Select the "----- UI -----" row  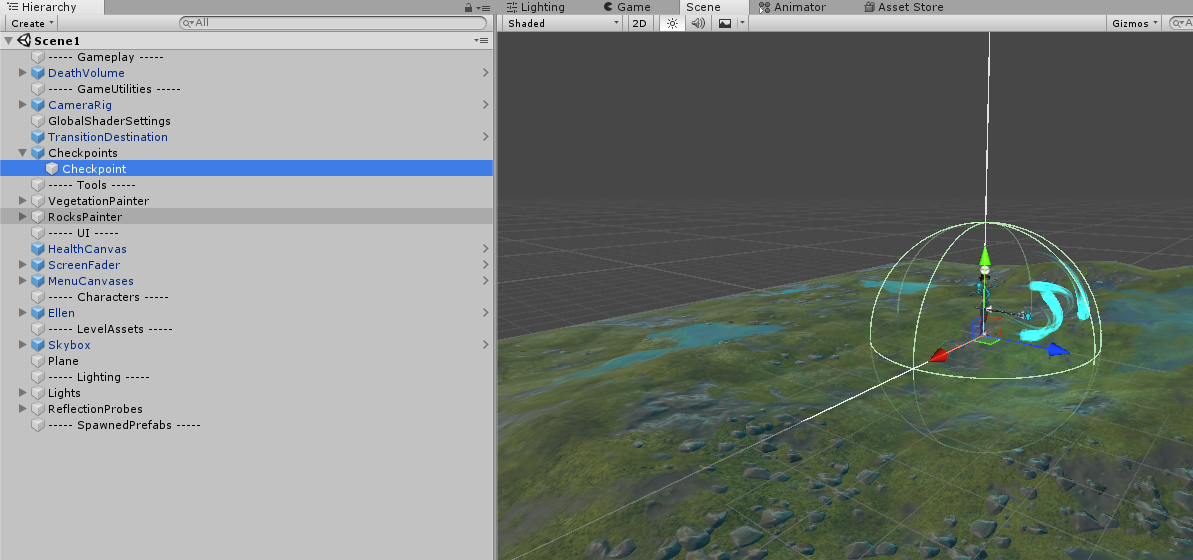(247, 233)
